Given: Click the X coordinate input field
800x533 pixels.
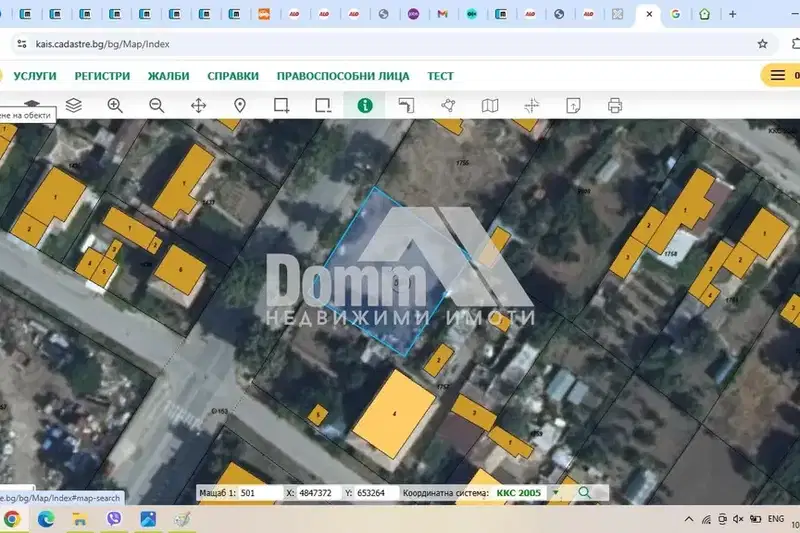Looking at the screenshot, I should point(317,493).
